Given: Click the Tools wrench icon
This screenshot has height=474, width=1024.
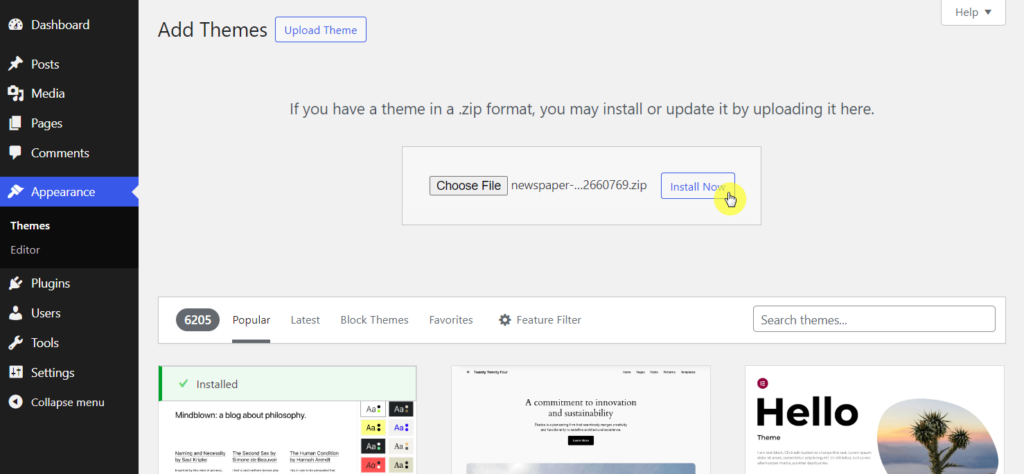Looking at the screenshot, I should 16,343.
